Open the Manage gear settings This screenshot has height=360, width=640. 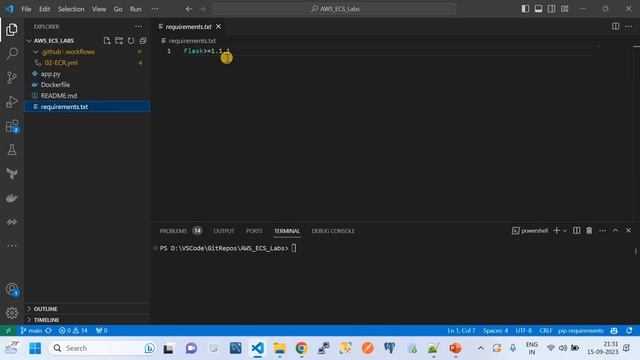coord(12,313)
